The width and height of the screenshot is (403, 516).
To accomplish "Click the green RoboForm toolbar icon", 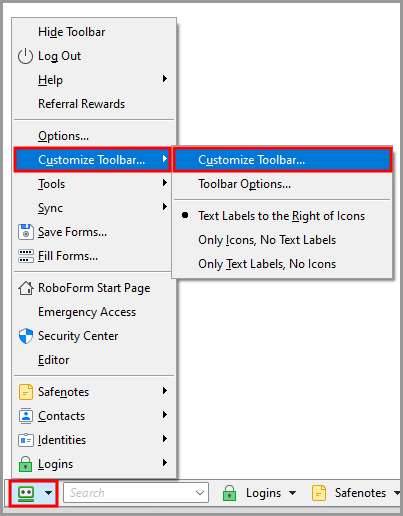I will pos(26,493).
